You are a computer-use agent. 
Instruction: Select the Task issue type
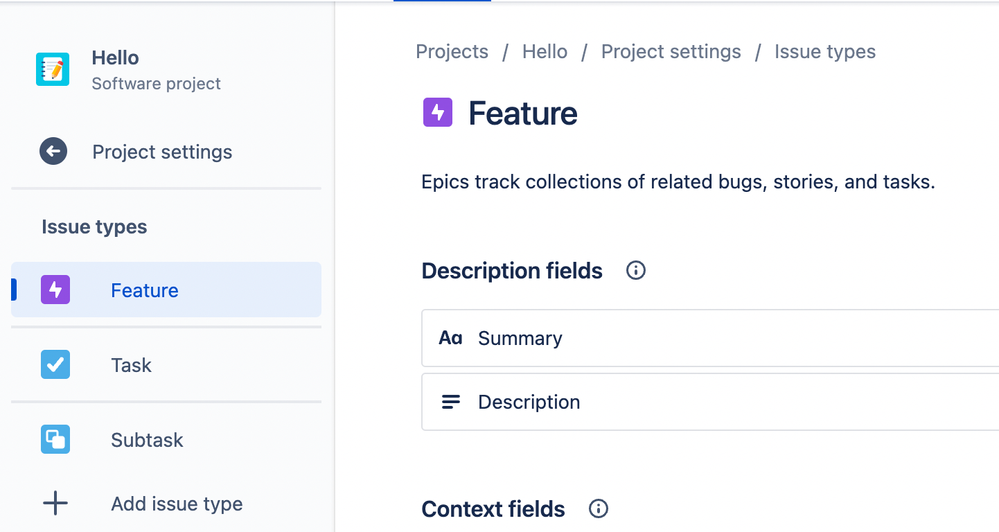point(131,366)
